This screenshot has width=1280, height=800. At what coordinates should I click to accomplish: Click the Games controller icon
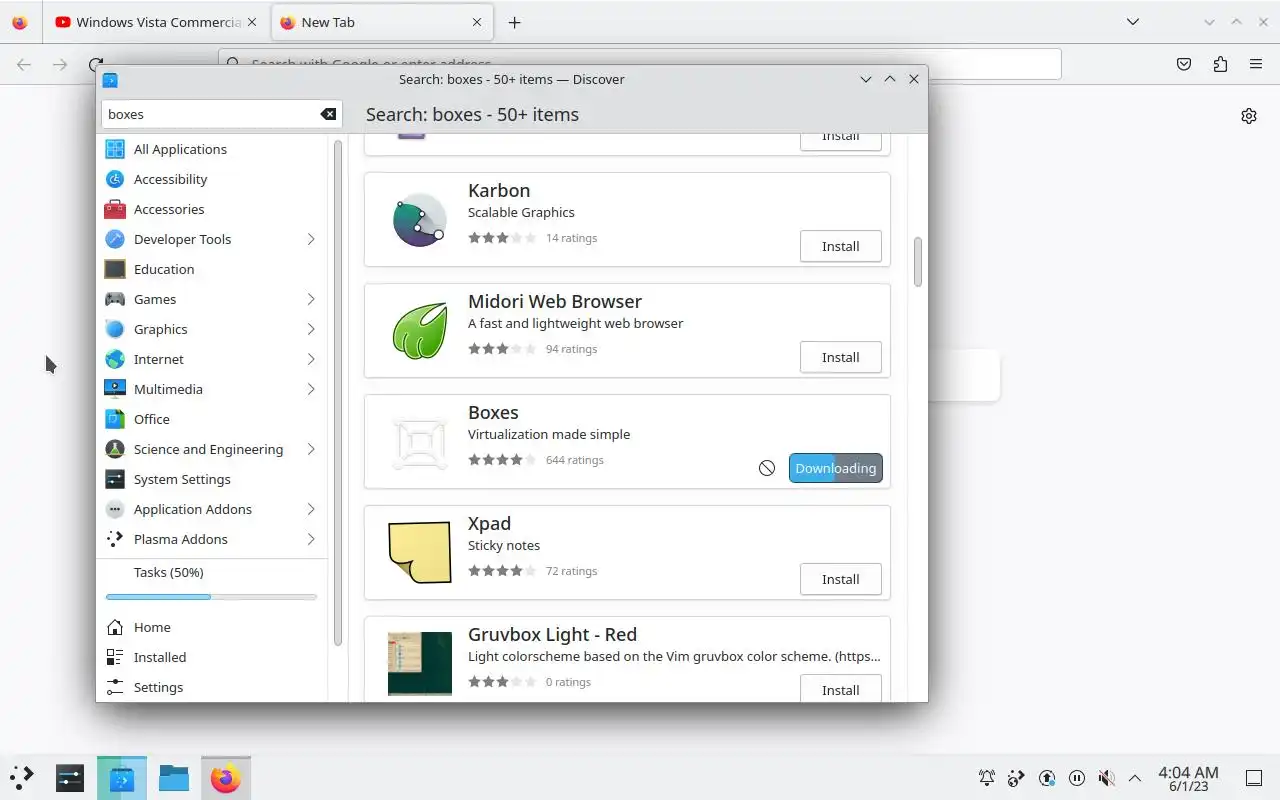pyautogui.click(x=115, y=299)
